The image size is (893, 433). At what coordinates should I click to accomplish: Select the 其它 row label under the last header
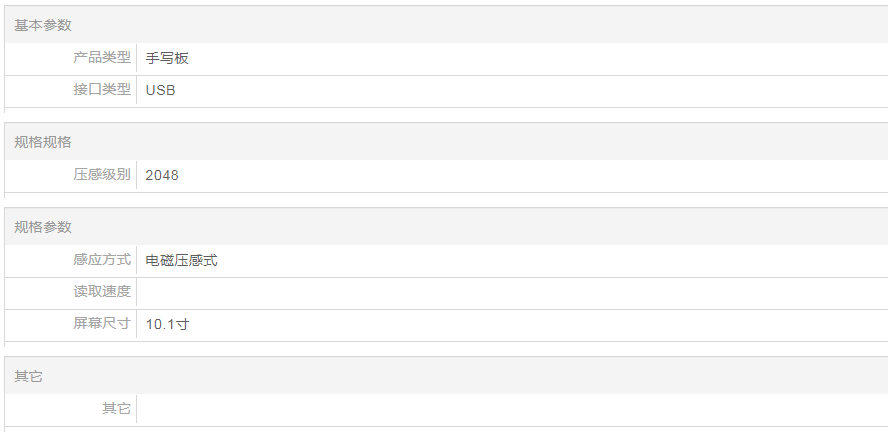(x=116, y=409)
